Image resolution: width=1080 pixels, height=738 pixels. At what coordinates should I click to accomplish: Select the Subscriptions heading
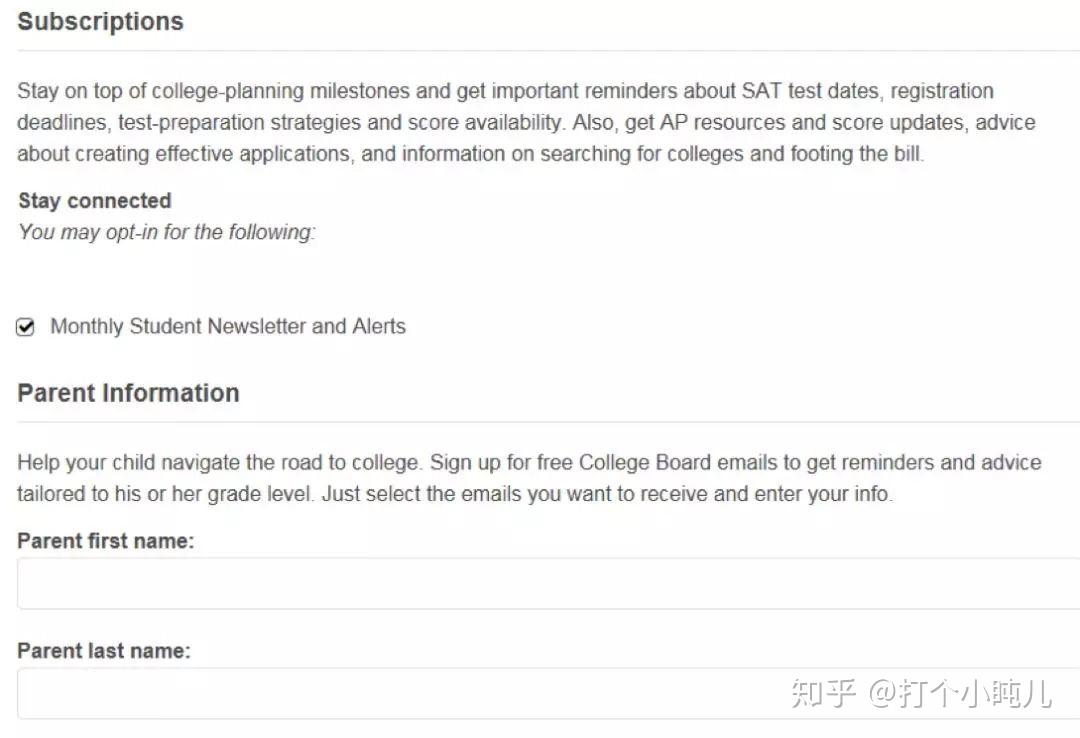click(x=100, y=21)
